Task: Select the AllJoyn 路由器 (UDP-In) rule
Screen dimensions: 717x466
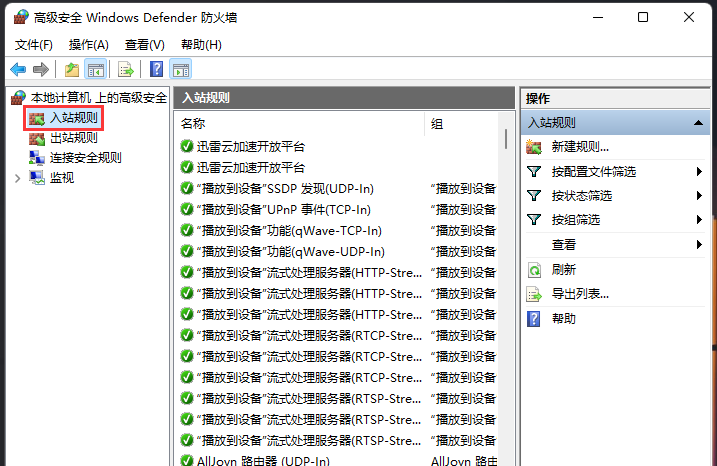Action: 263,460
